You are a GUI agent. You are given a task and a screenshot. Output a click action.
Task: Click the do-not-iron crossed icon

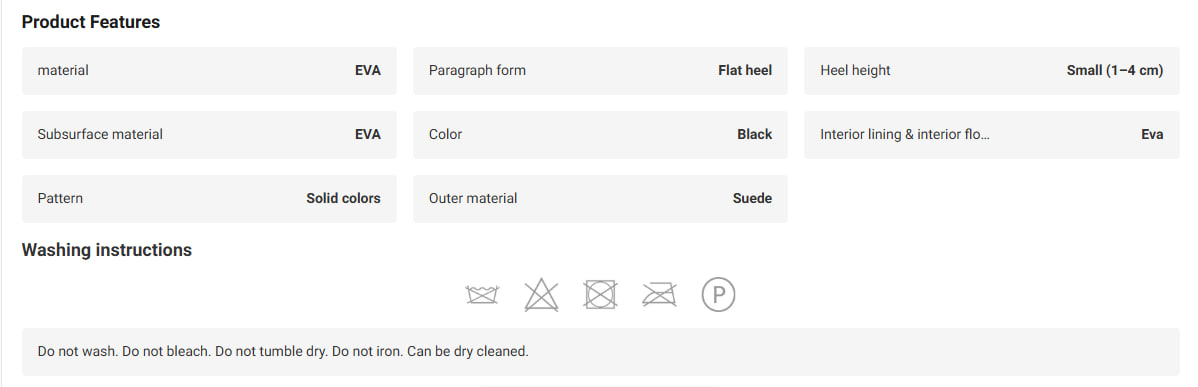click(x=659, y=295)
